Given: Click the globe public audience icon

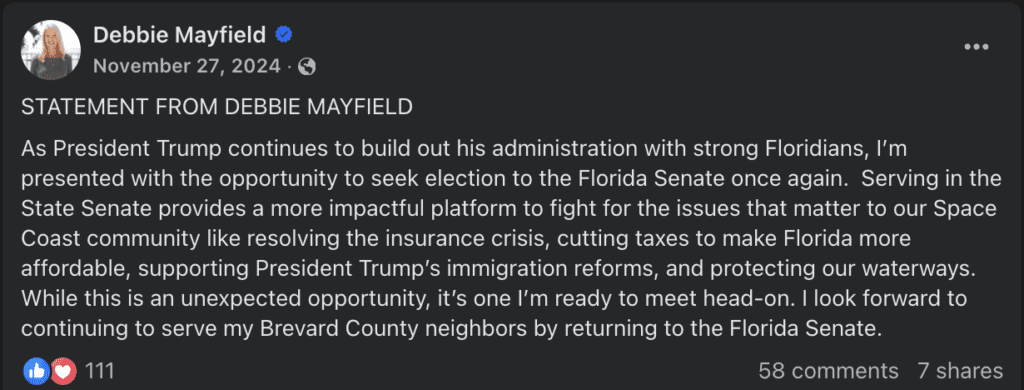Looking at the screenshot, I should [x=307, y=67].
